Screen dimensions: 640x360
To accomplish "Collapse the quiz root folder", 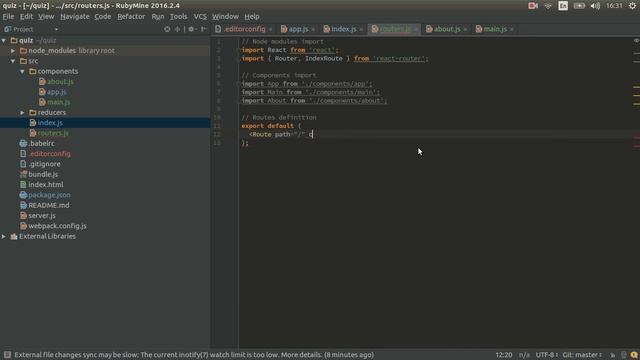I will pyautogui.click(x=4, y=40).
